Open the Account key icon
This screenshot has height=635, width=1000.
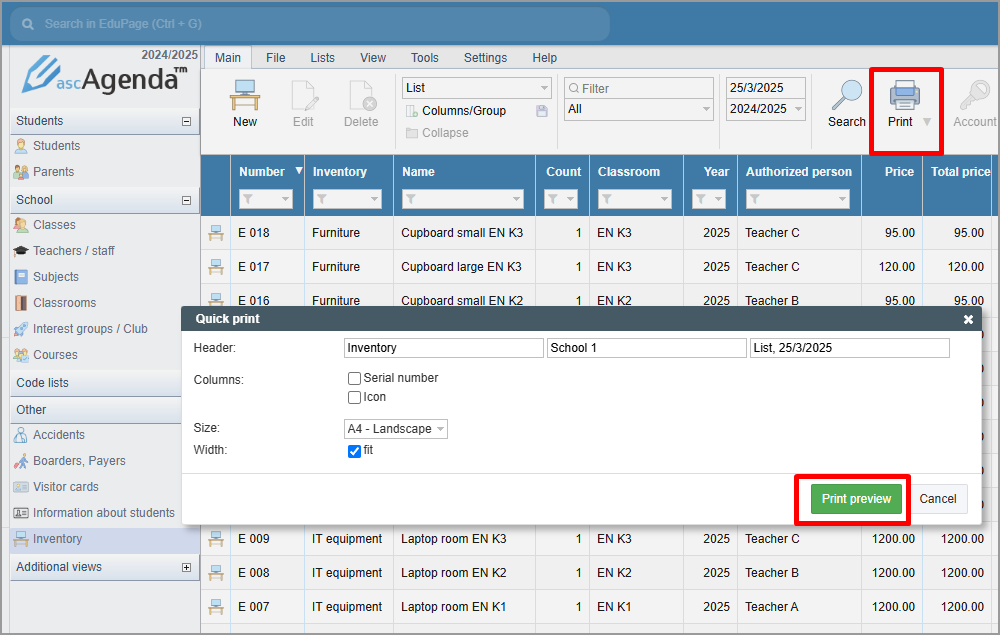974,96
